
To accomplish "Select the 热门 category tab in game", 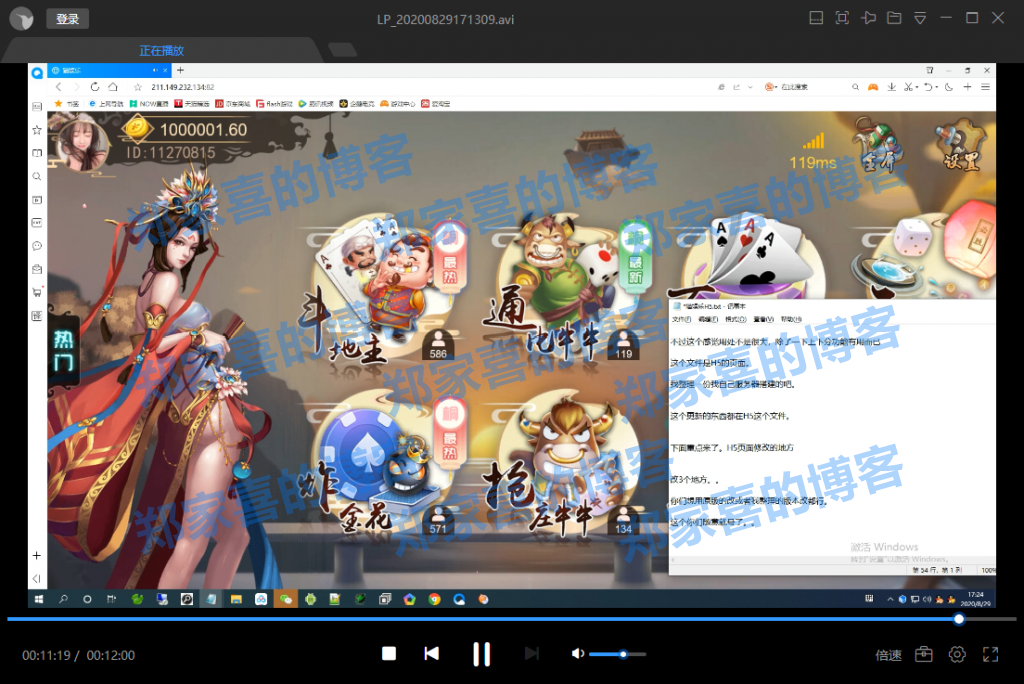I will 63,350.
